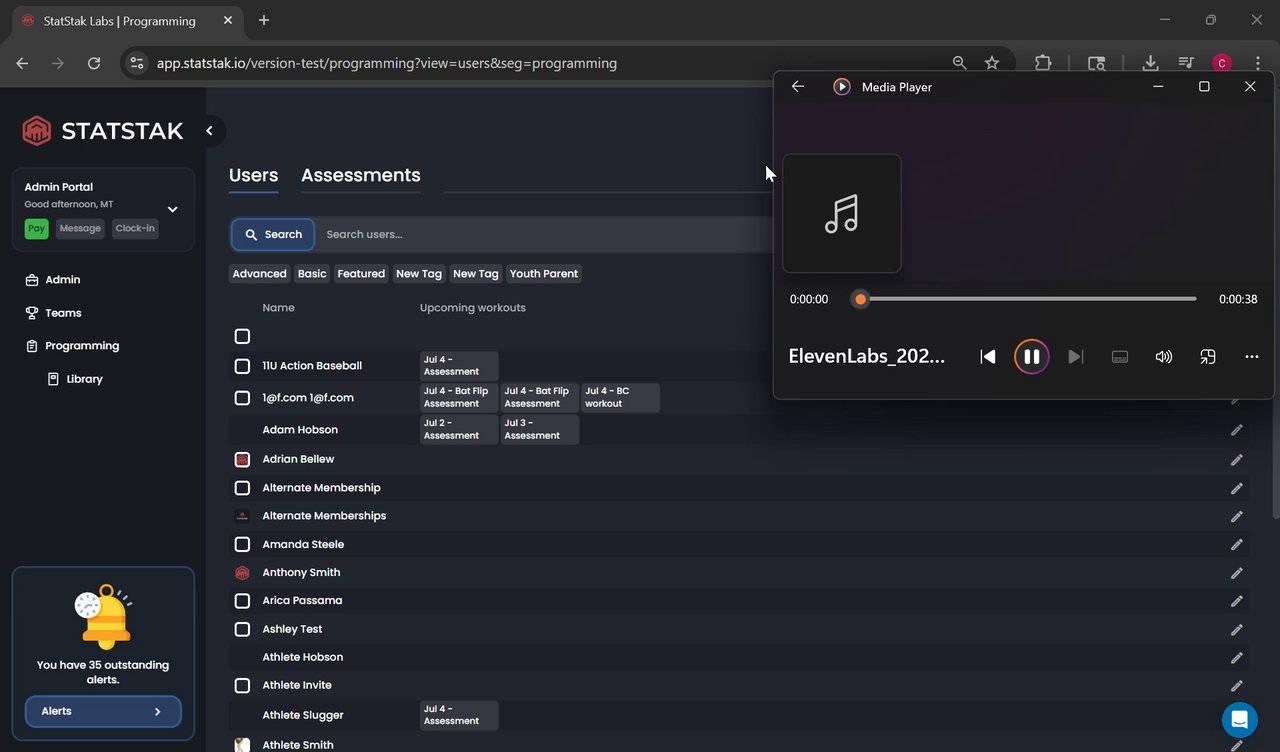Filter by the Advanced tag
Screen dimensions: 1280x752
pyautogui.click(x=259, y=274)
